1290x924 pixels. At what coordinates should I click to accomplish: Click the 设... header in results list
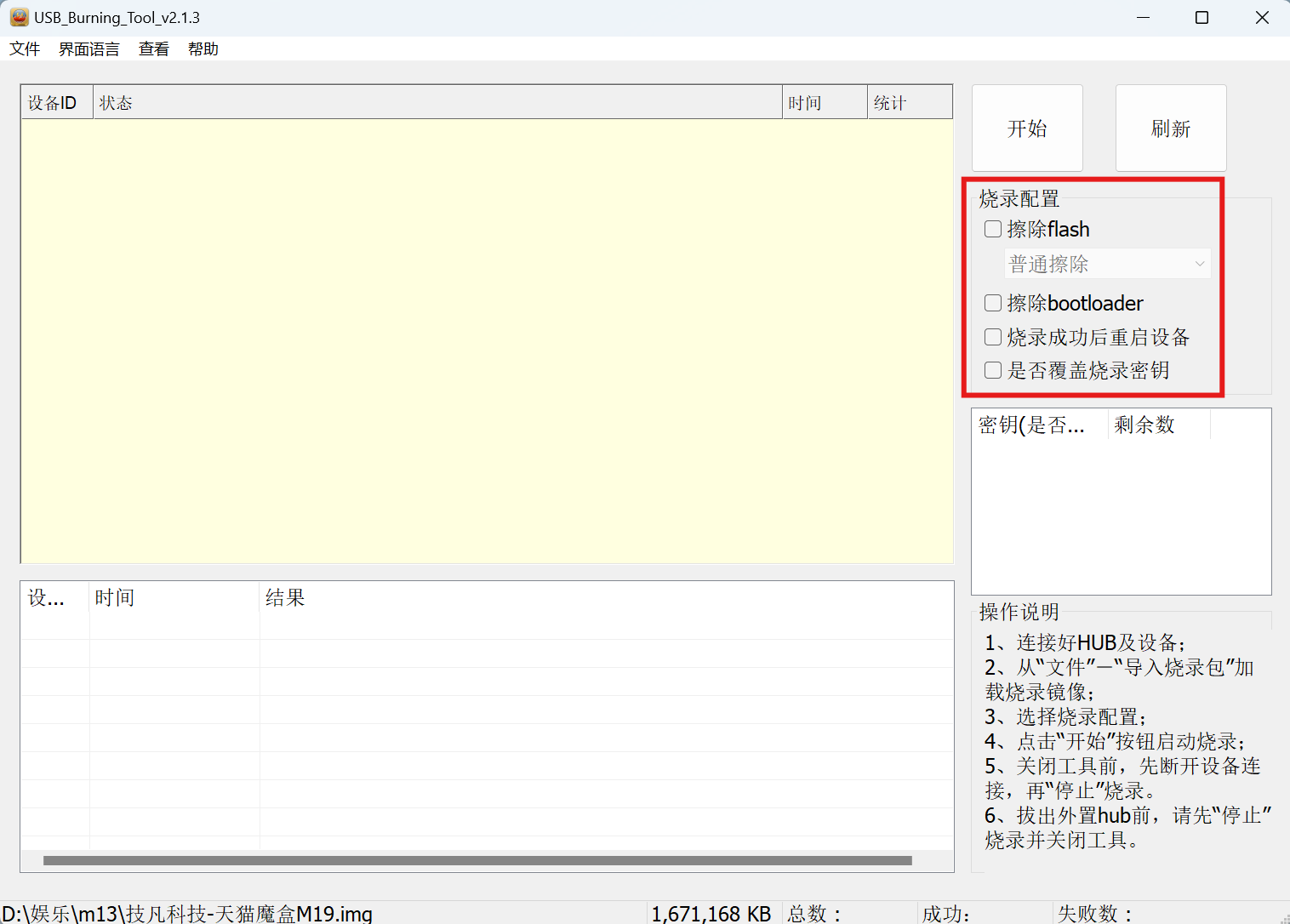pyautogui.click(x=55, y=598)
